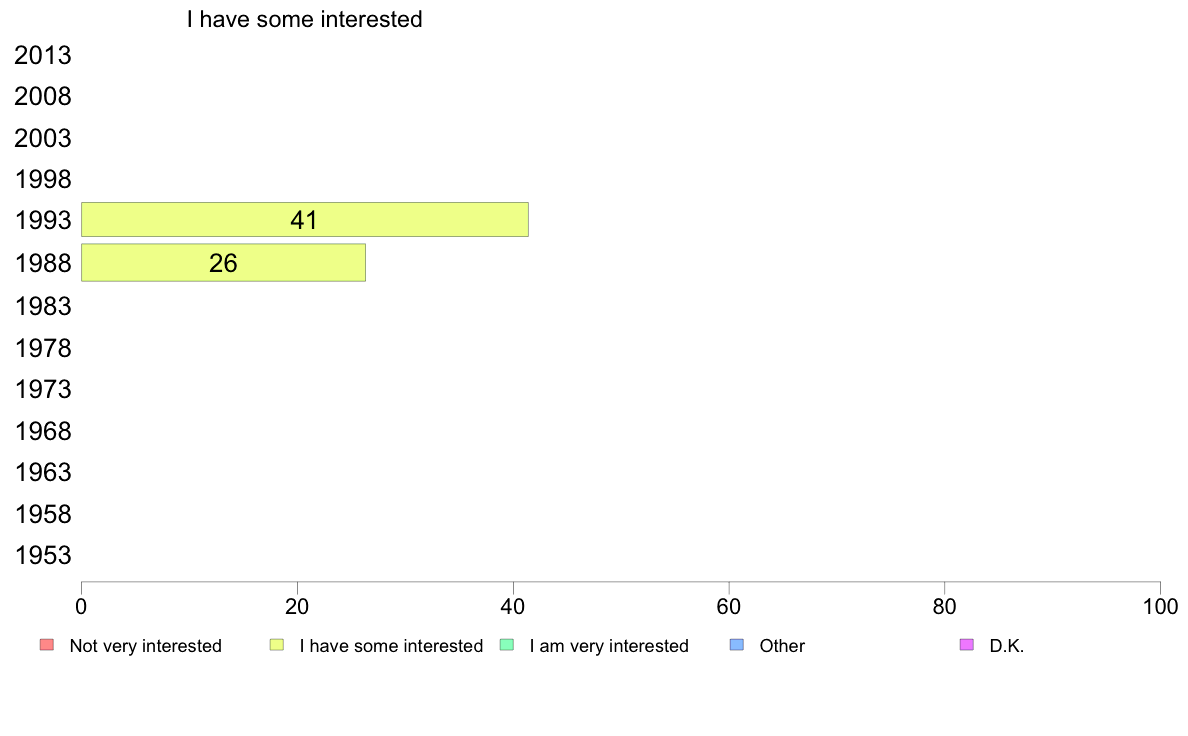The image size is (1188, 736).
Task: Click the D.K. legend text
Action: click(1007, 646)
